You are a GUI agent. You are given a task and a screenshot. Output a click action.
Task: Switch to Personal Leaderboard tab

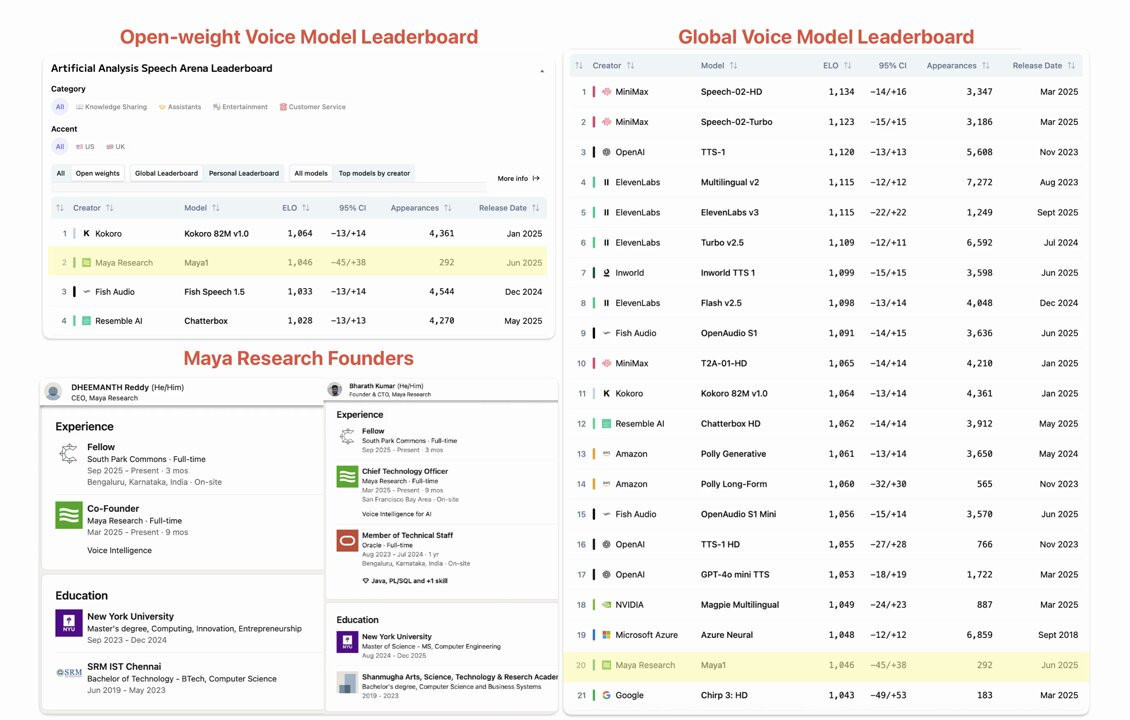[x=244, y=173]
